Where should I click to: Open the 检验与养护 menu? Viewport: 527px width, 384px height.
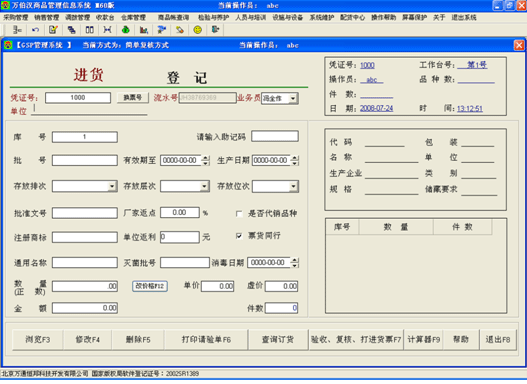click(213, 17)
